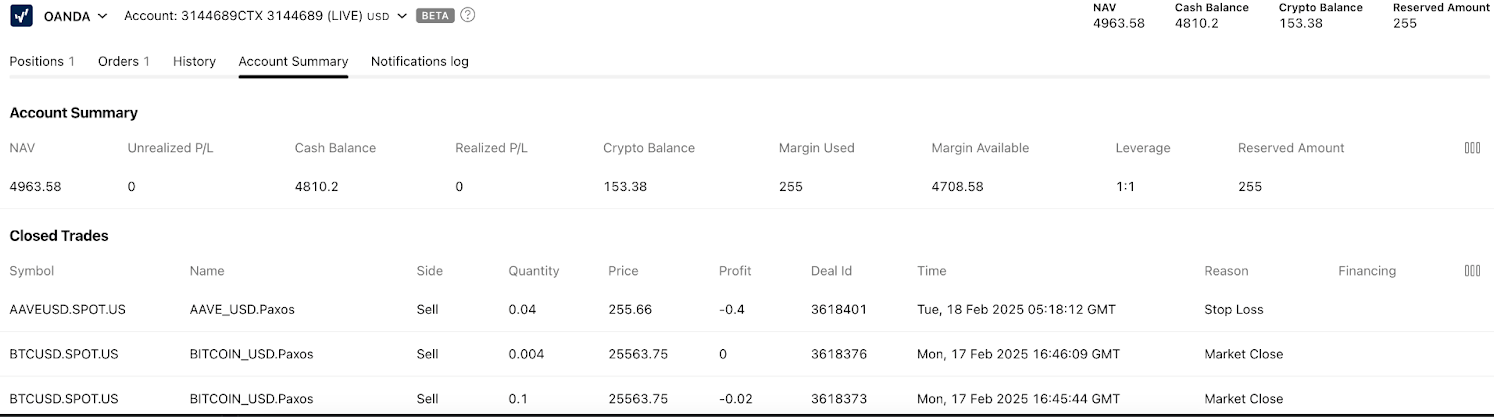The width and height of the screenshot is (1494, 417).
Task: Switch to the Positions tab
Action: click(42, 61)
